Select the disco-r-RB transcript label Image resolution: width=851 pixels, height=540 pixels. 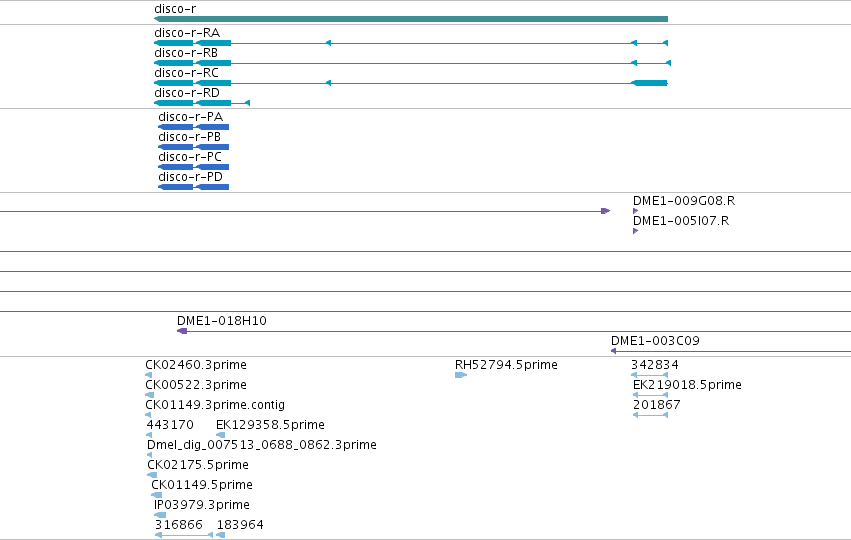coord(186,53)
